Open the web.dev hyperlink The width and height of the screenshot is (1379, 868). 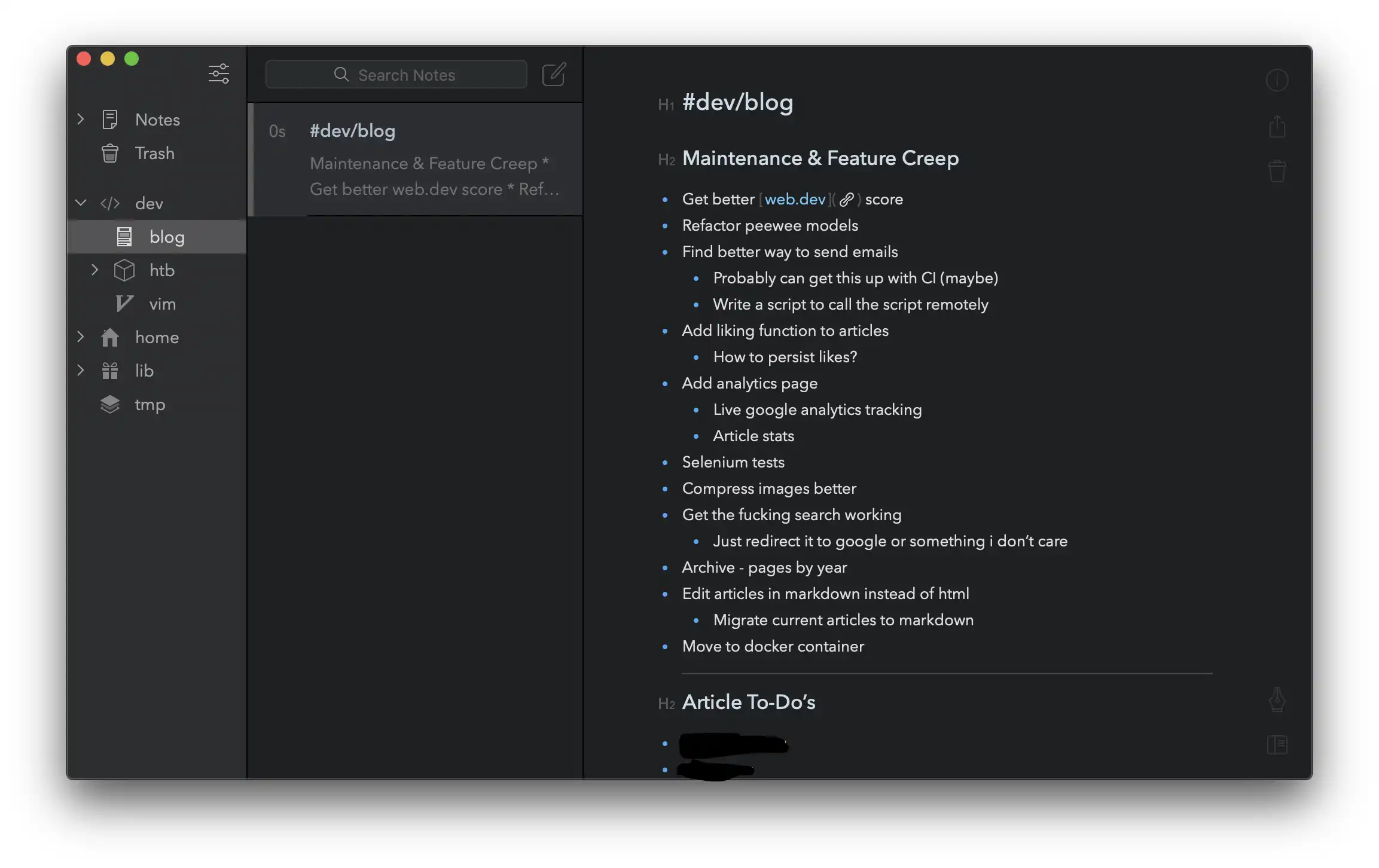pyautogui.click(x=795, y=199)
